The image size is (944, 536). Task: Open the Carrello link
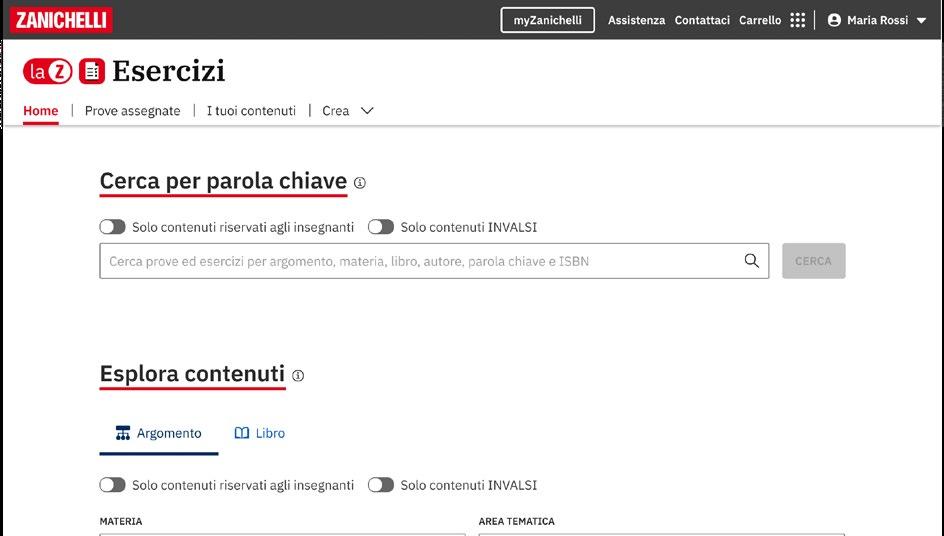[760, 20]
